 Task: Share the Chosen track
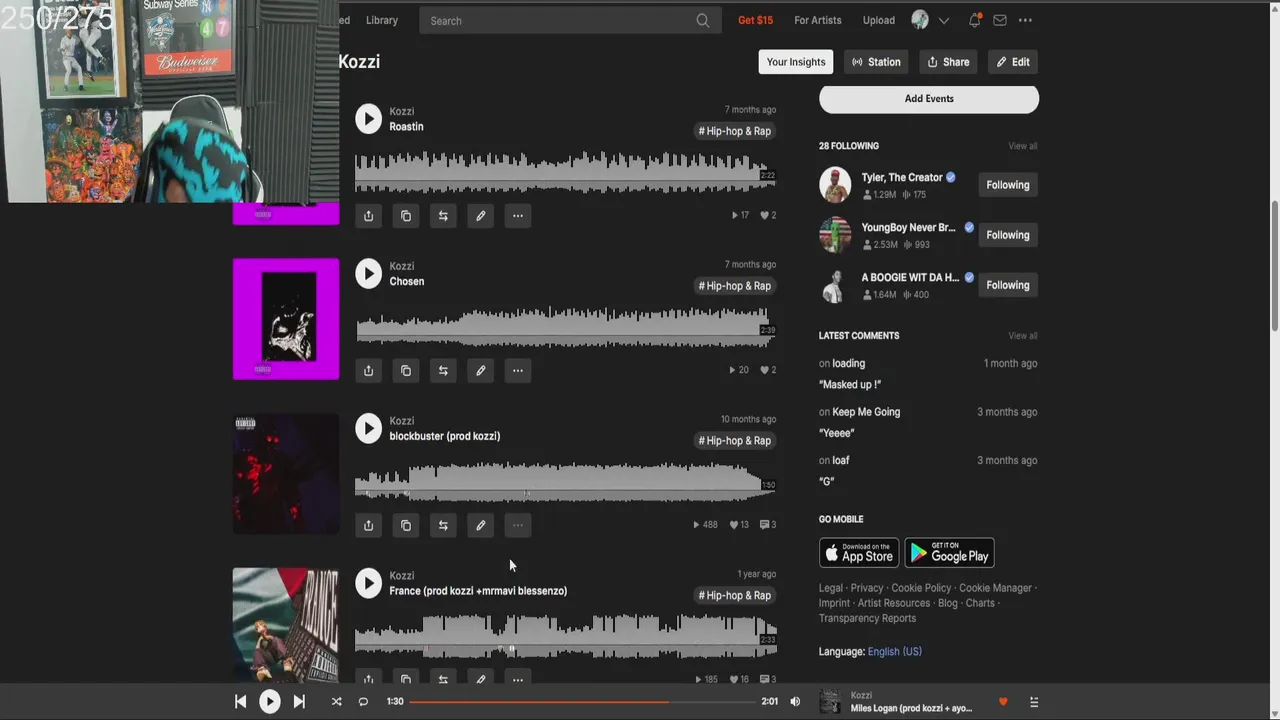(368, 371)
